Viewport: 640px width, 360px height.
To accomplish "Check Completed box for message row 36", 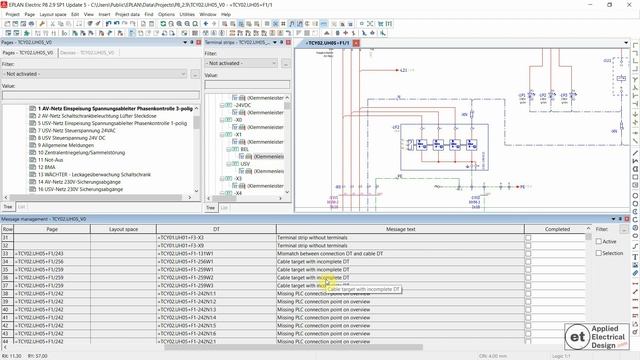I will 528,278.
